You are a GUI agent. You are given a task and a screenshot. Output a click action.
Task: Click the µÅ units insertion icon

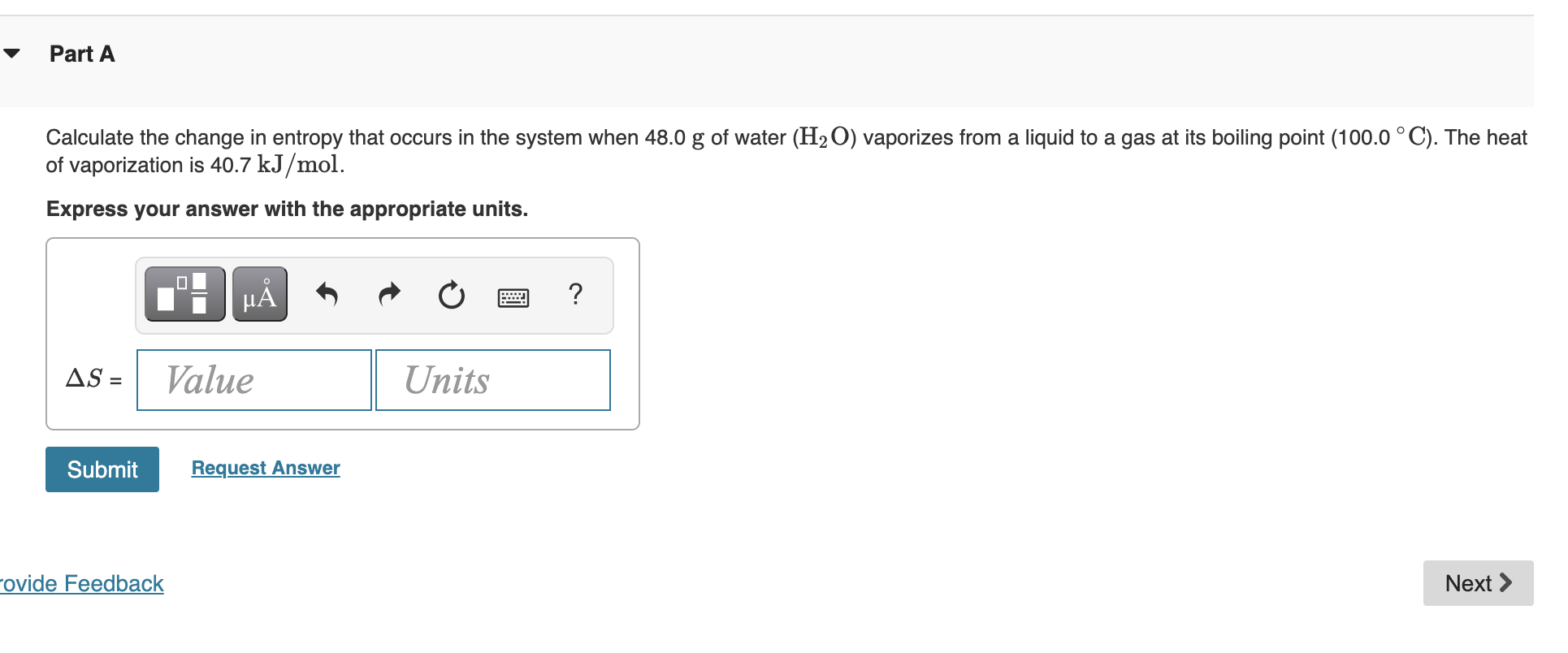coord(259,294)
